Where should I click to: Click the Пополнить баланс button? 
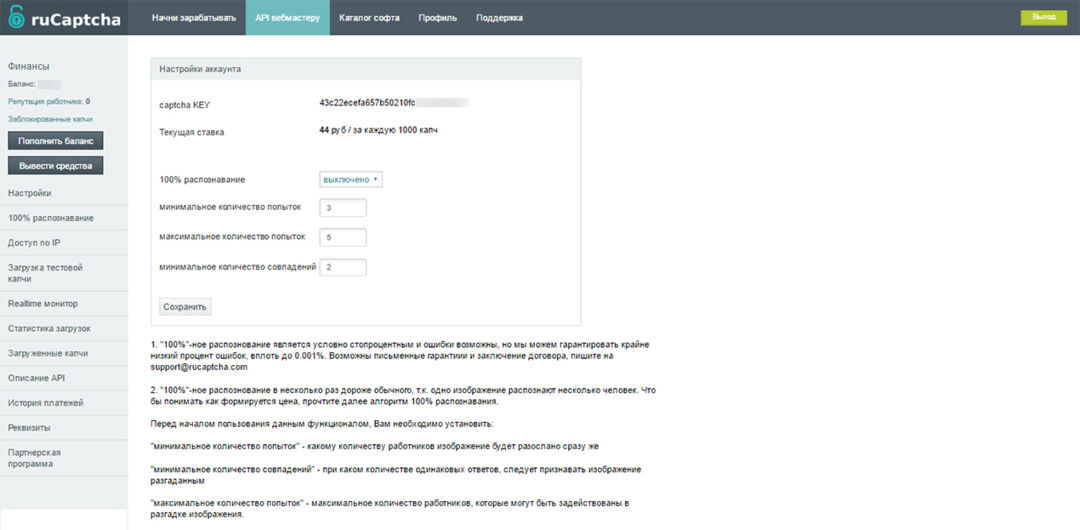pyautogui.click(x=55, y=141)
